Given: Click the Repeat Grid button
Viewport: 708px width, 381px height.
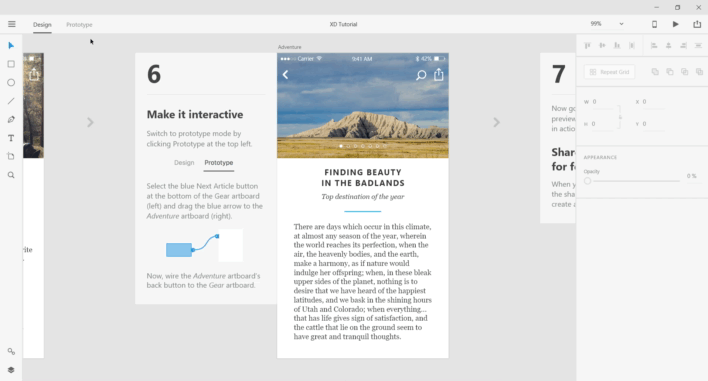Looking at the screenshot, I should [610, 72].
